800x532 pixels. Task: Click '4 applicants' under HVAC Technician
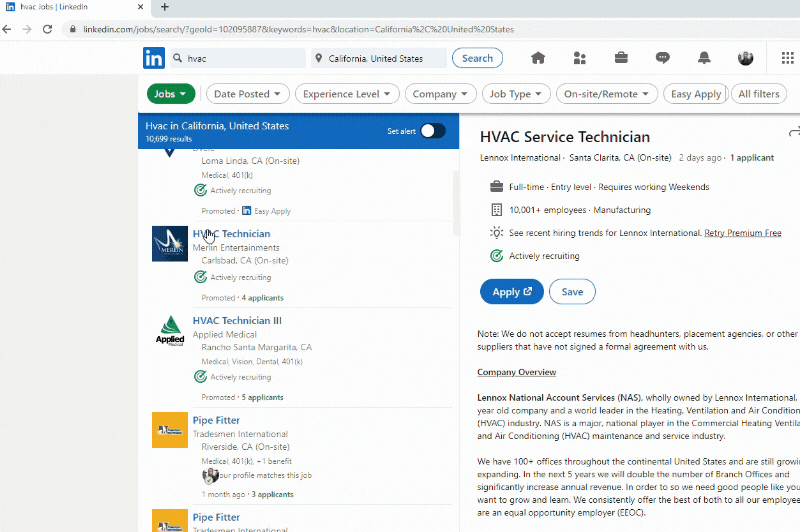262,298
